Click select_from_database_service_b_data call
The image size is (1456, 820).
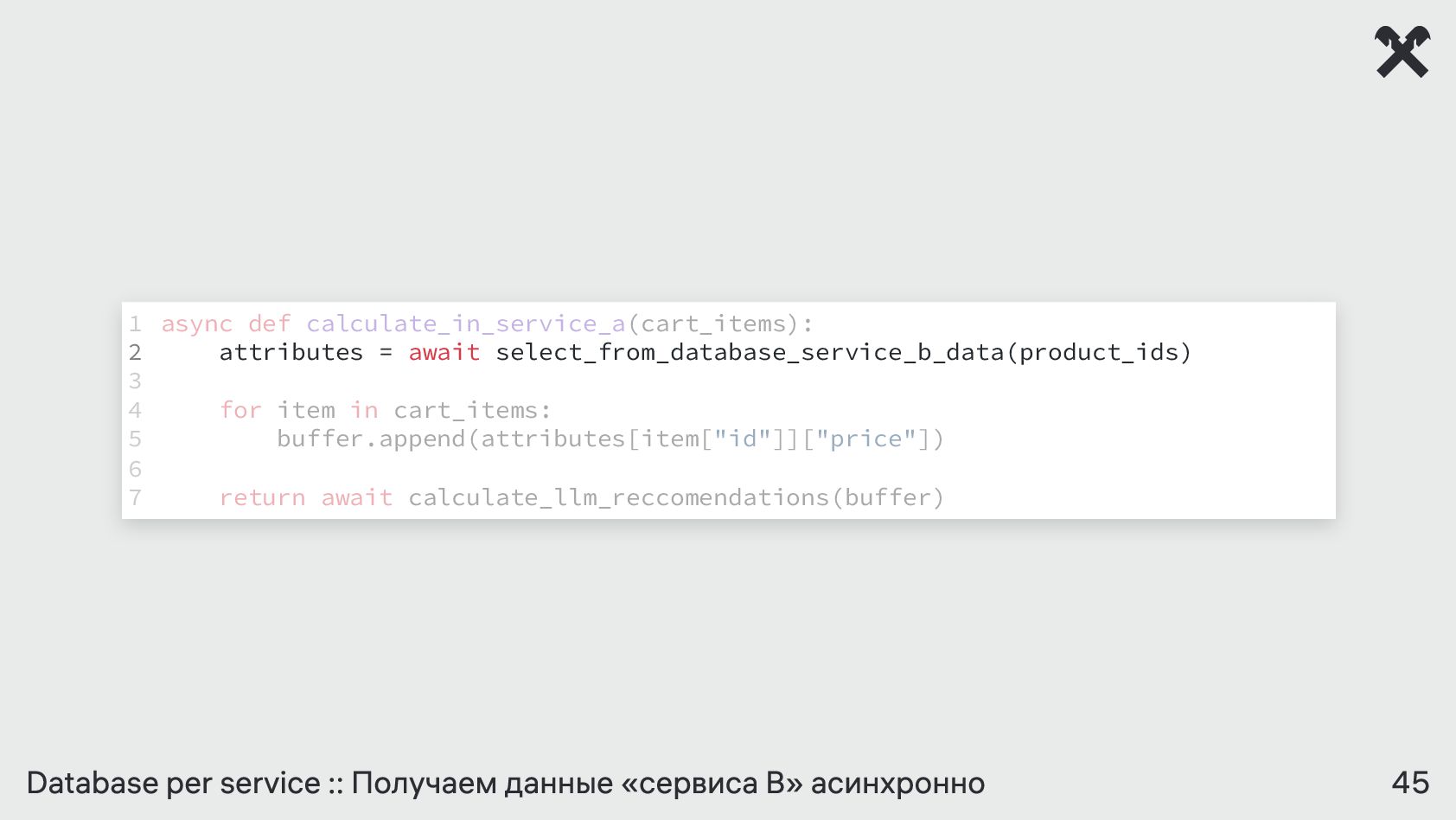750,352
